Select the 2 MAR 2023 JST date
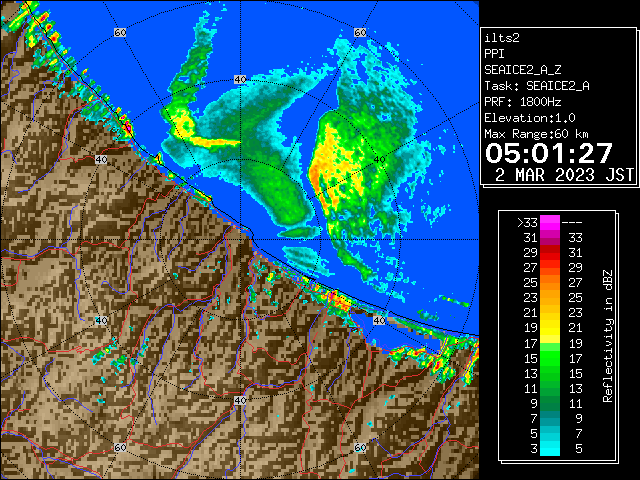 564,175
